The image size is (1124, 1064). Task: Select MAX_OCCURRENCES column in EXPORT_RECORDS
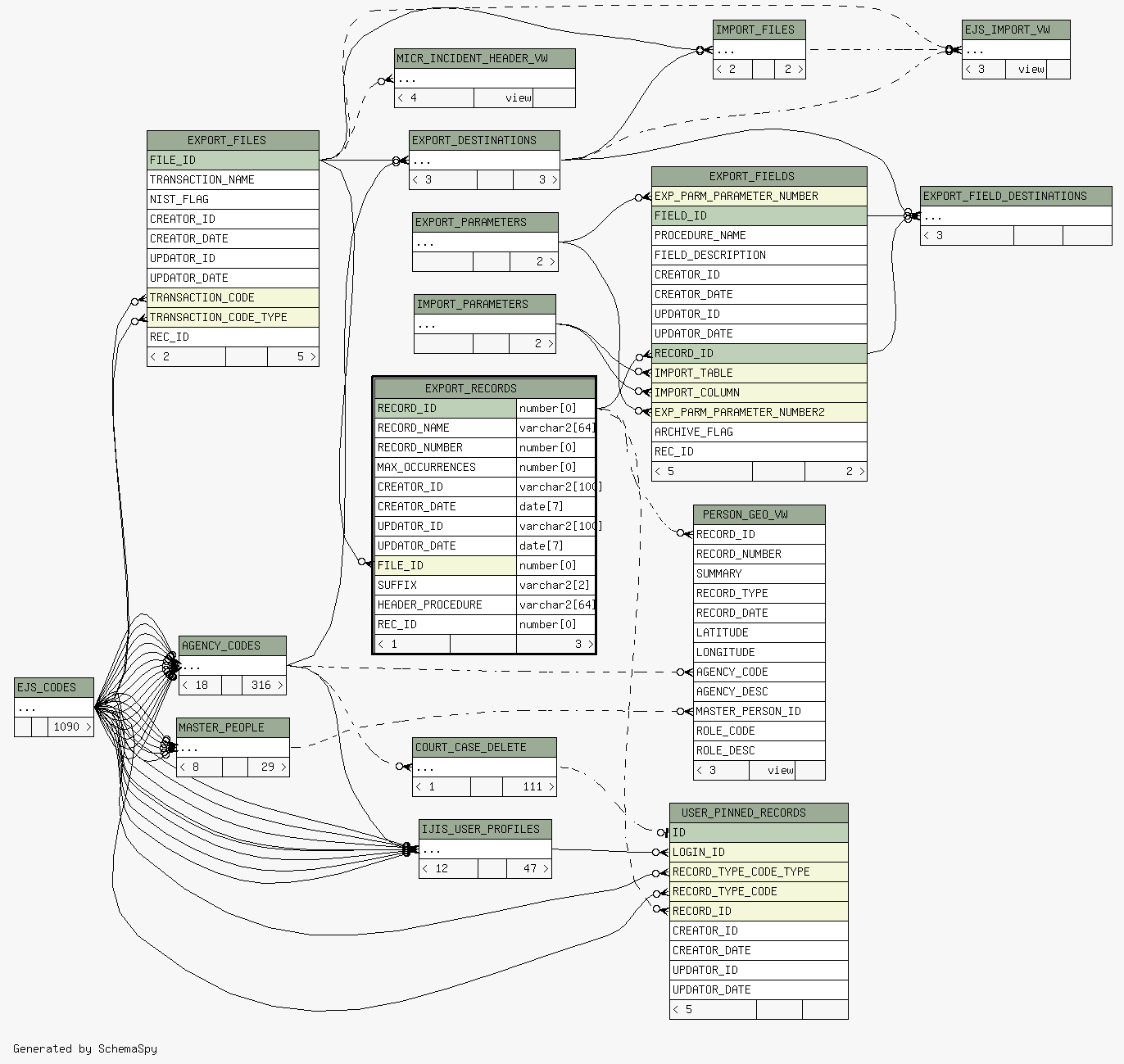click(x=446, y=467)
